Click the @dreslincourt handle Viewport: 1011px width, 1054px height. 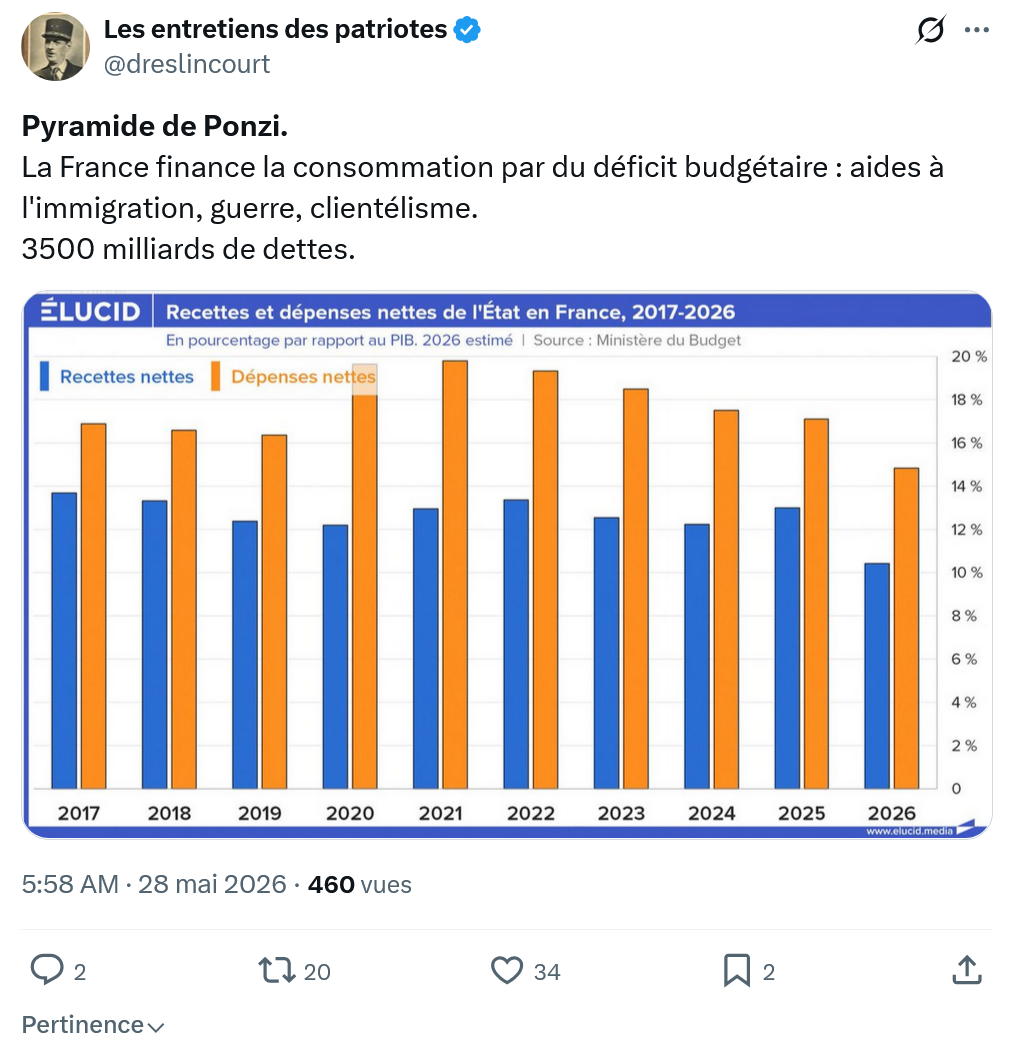point(187,64)
